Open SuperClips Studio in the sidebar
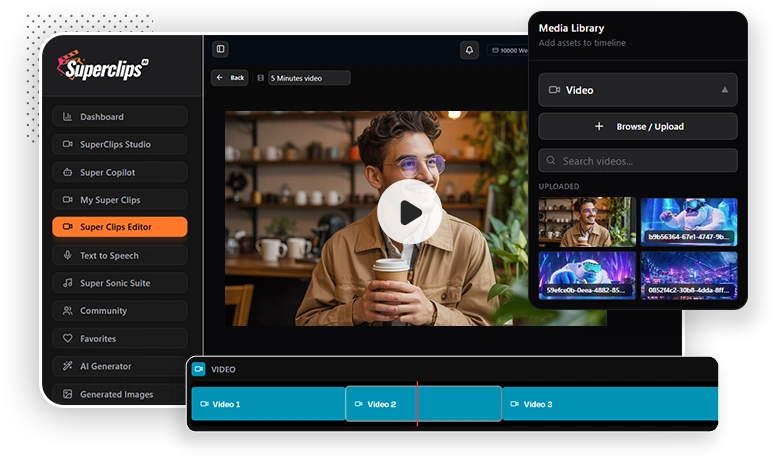The width and height of the screenshot is (775, 457). 120,144
